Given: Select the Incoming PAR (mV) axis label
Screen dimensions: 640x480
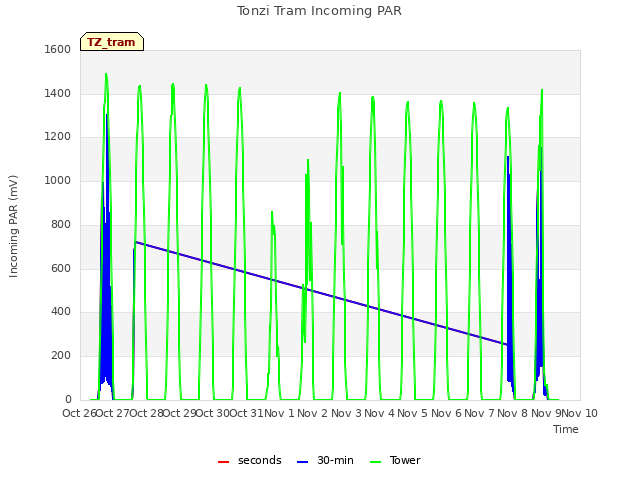Looking at the screenshot, I should click(x=13, y=227).
